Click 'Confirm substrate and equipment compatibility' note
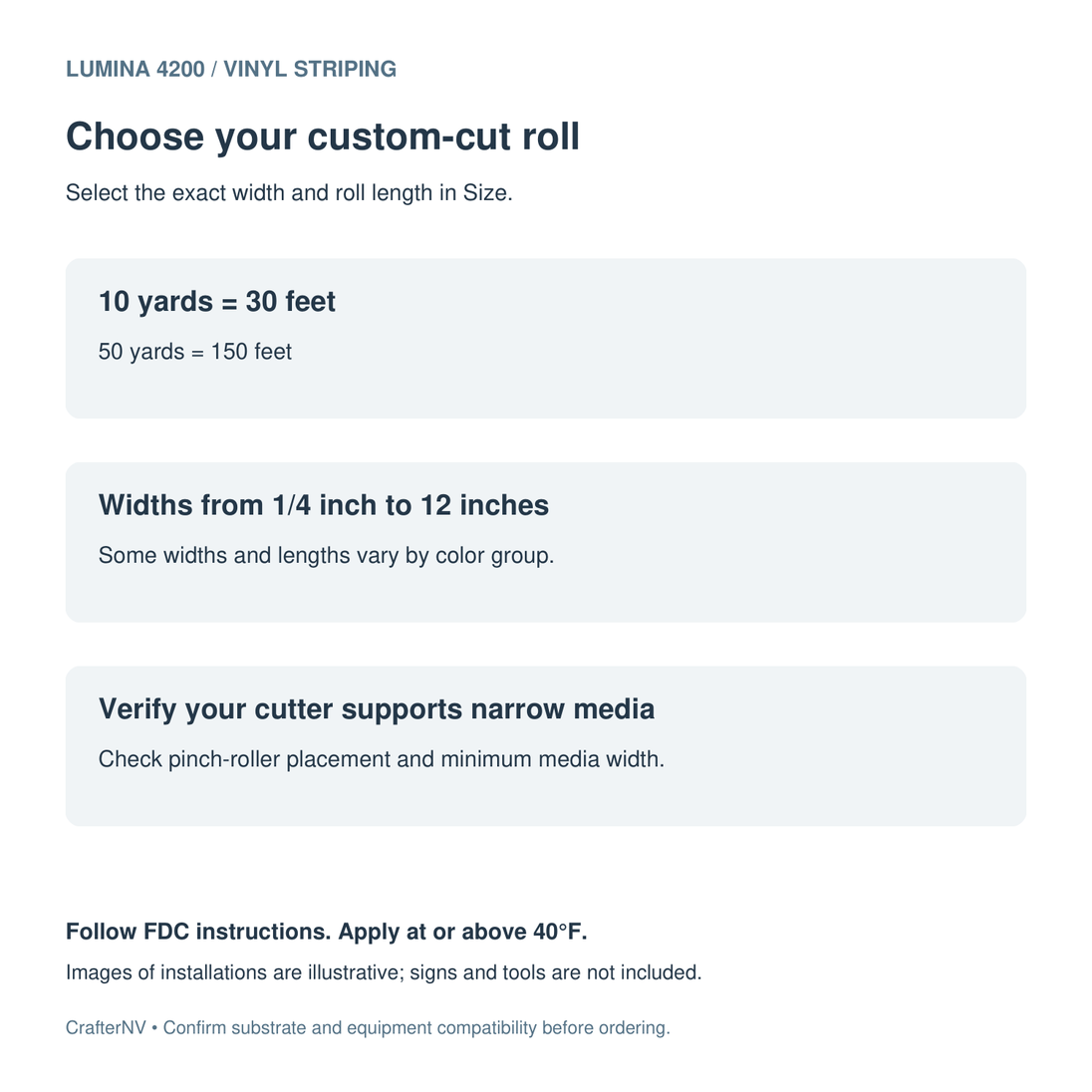1092x1092 pixels. [x=416, y=1028]
